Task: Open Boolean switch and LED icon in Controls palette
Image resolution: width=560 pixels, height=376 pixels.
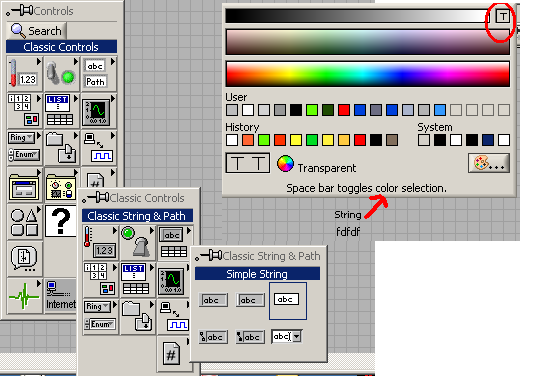Action: coord(61,74)
